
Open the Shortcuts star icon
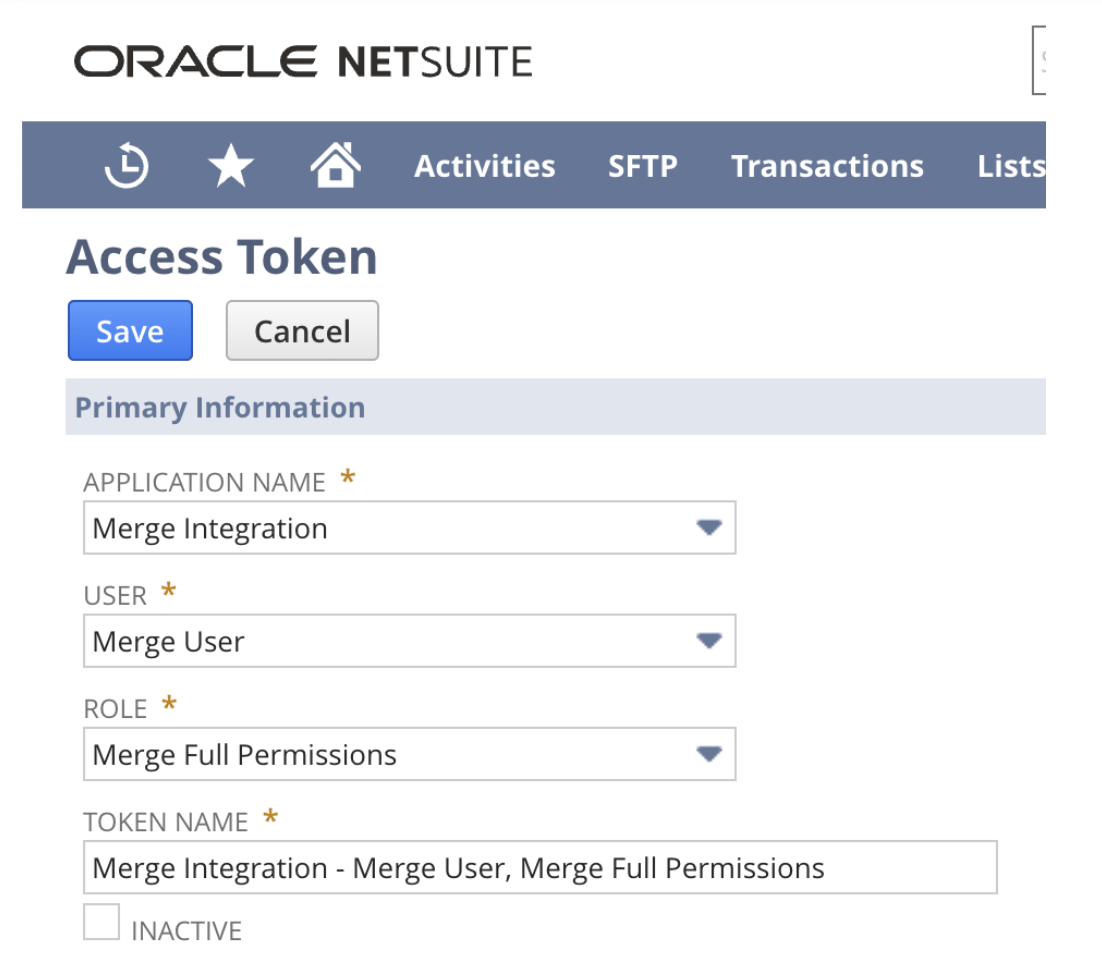pyautogui.click(x=231, y=166)
